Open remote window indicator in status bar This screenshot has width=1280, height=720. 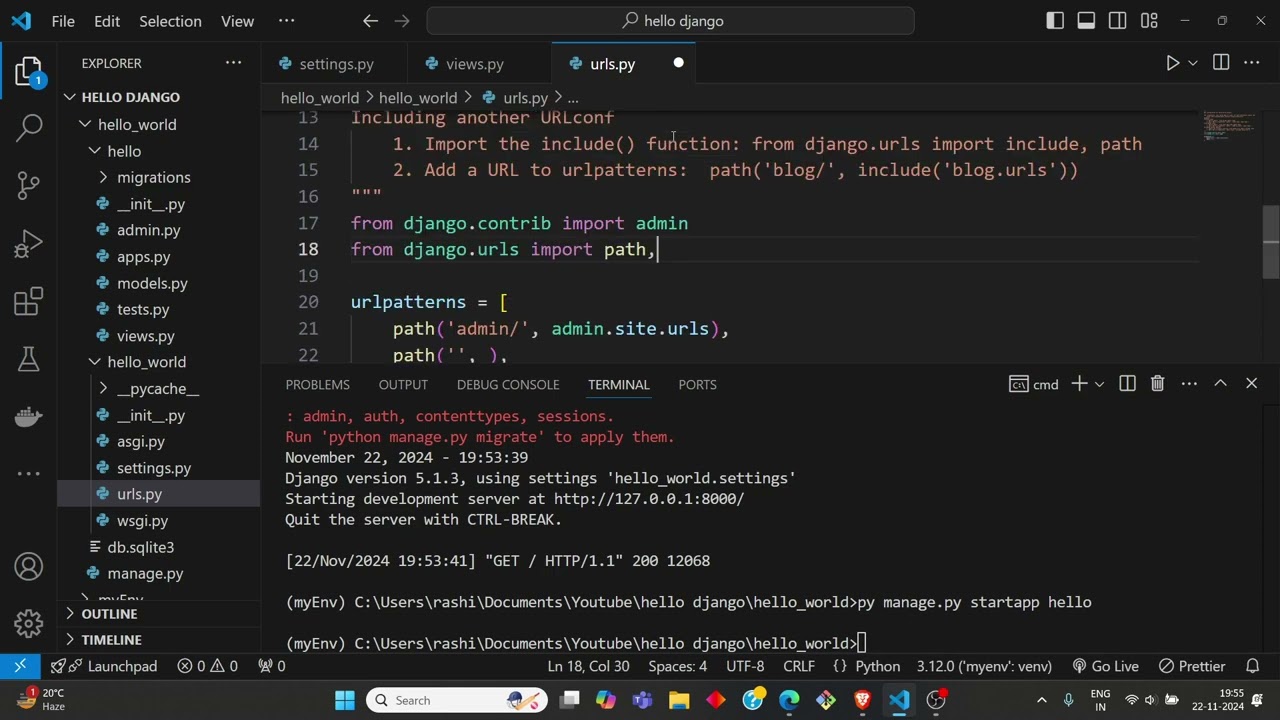pyautogui.click(x=20, y=666)
